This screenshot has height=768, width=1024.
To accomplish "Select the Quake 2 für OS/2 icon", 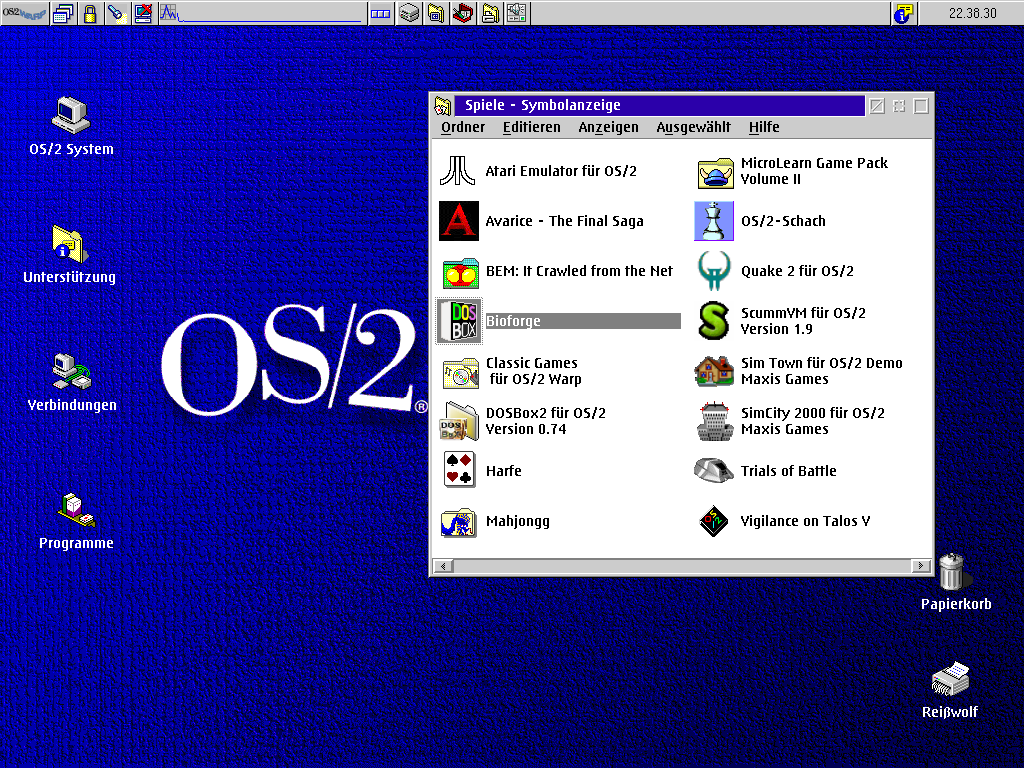I will (x=714, y=270).
